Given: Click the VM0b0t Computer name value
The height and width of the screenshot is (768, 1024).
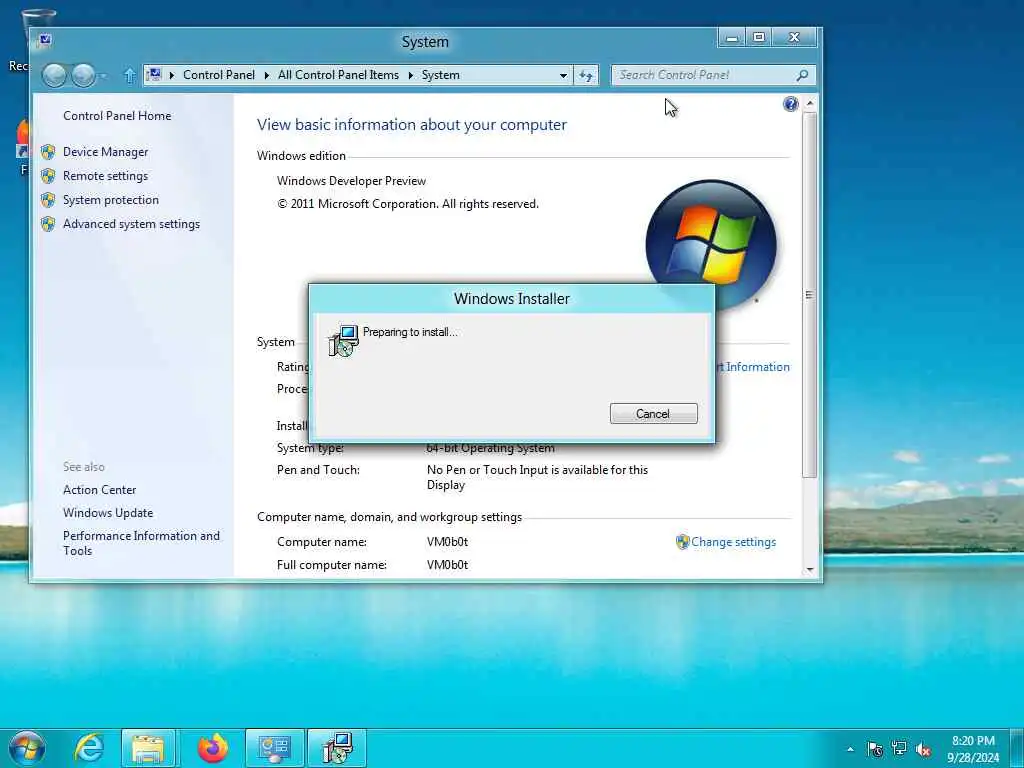Looking at the screenshot, I should click(x=447, y=542).
